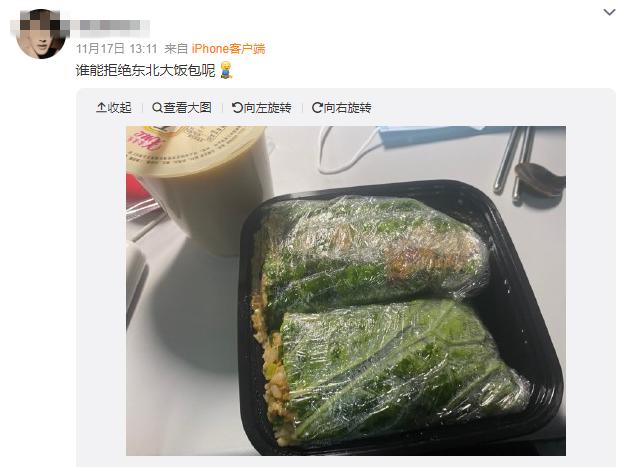626x467 pixels.
Task: Click the poster's blurred avatar
Action: click(x=41, y=34)
